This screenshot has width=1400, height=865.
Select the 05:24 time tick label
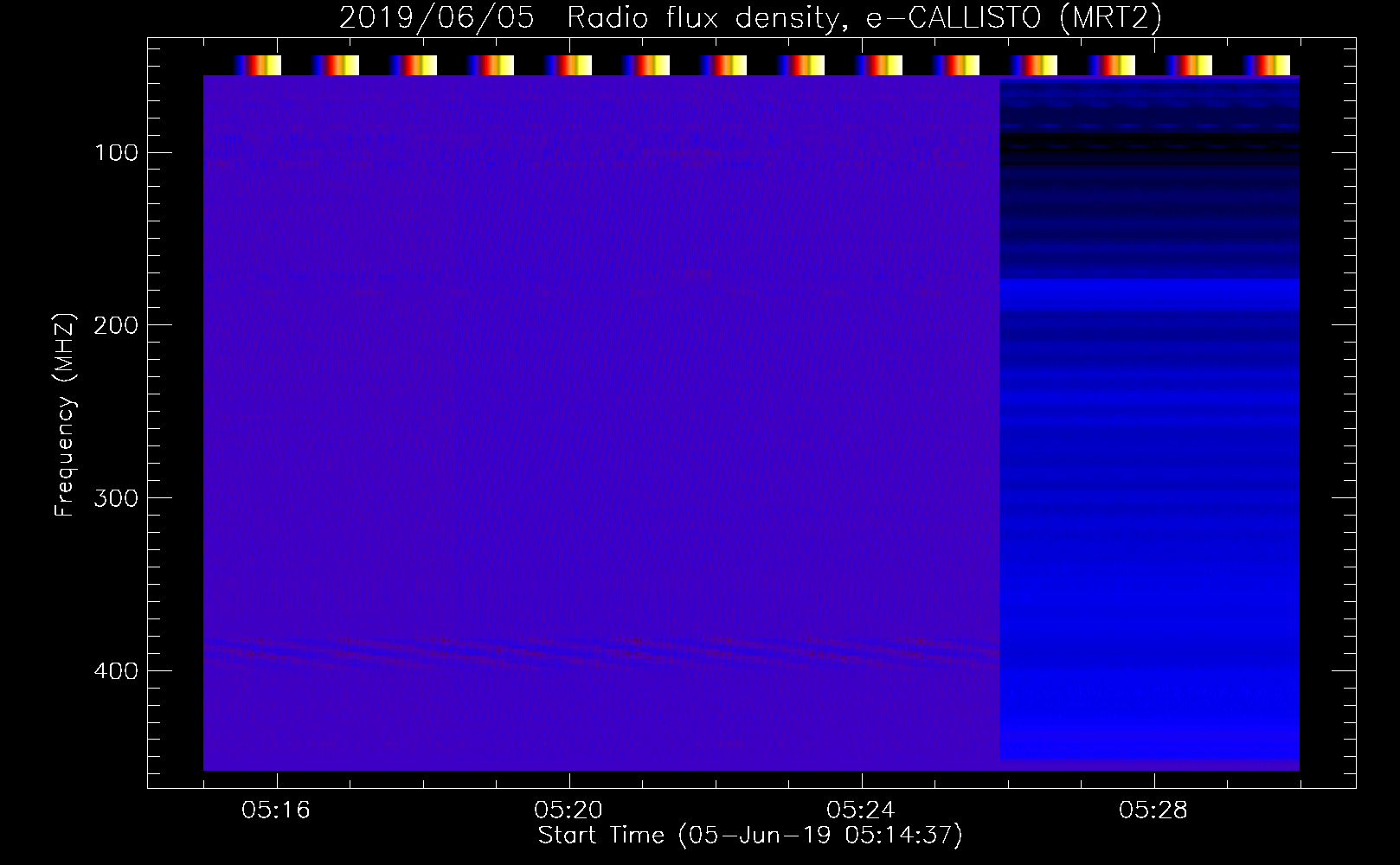pyautogui.click(x=861, y=811)
